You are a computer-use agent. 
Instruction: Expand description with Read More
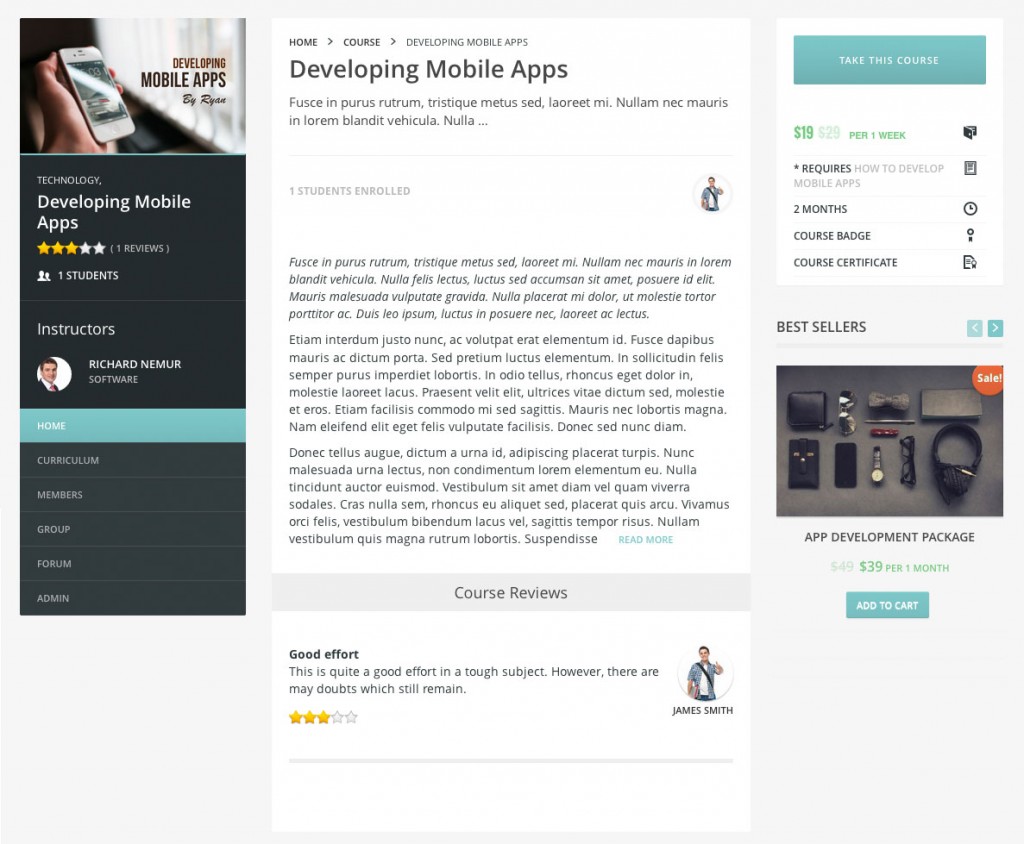645,540
